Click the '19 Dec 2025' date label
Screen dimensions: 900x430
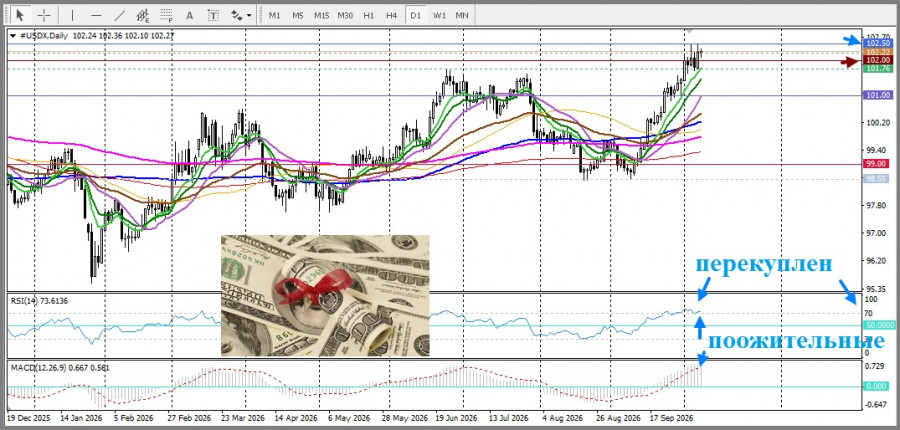pos(28,418)
